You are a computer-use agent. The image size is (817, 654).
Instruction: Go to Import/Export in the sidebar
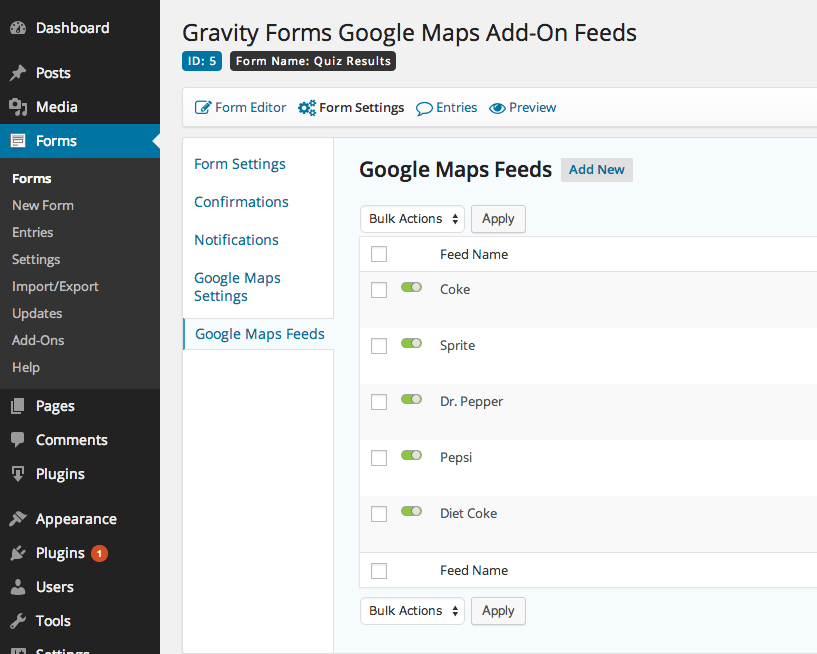pyautogui.click(x=55, y=287)
